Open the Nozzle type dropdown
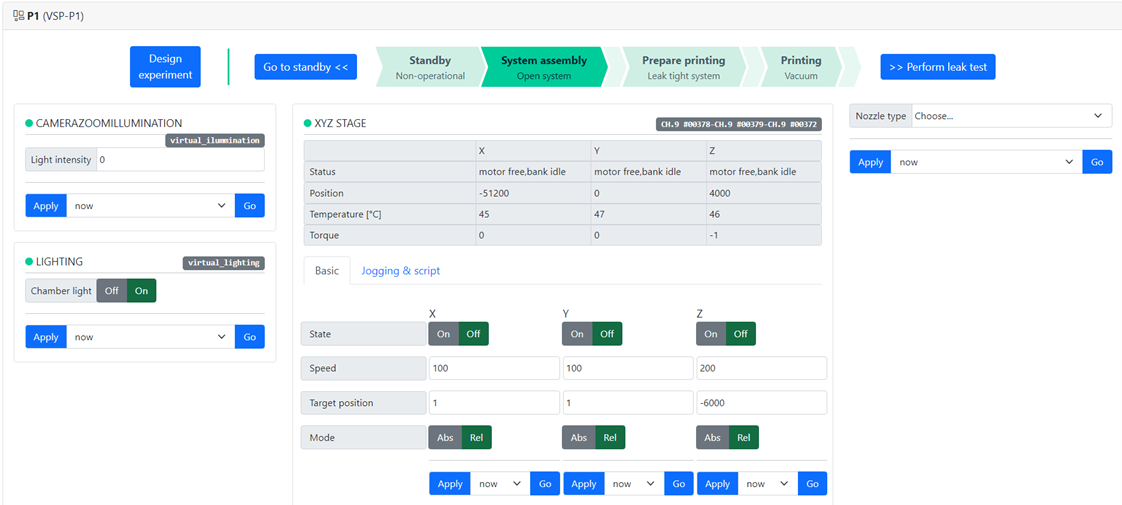This screenshot has width=1122, height=505. coord(1010,116)
